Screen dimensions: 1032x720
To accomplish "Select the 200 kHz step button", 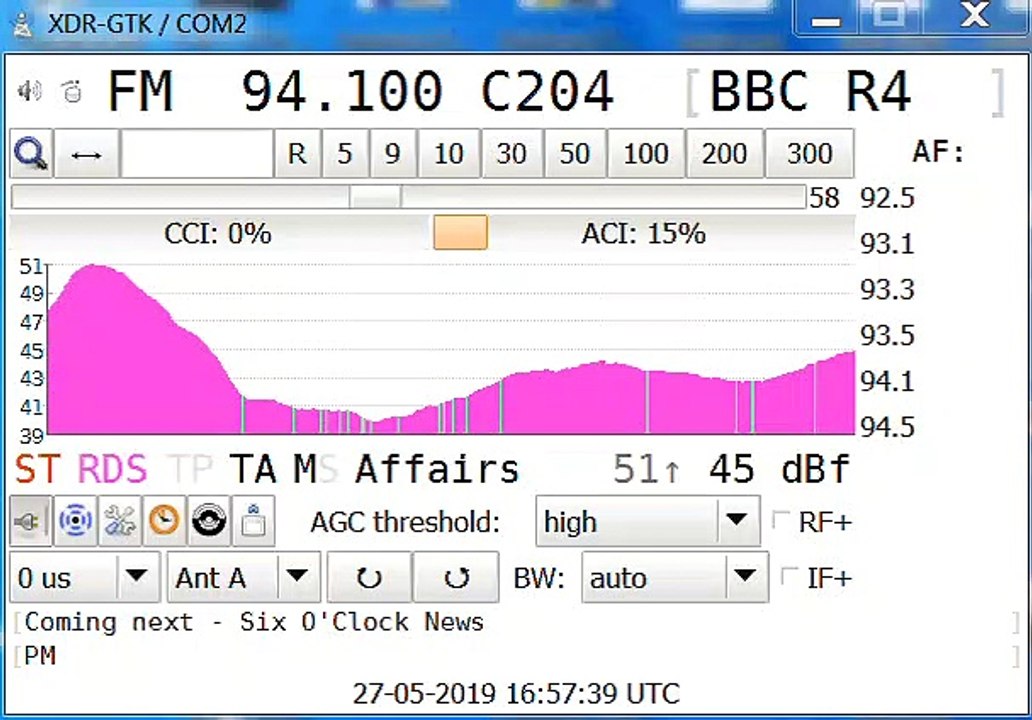I will point(724,154).
